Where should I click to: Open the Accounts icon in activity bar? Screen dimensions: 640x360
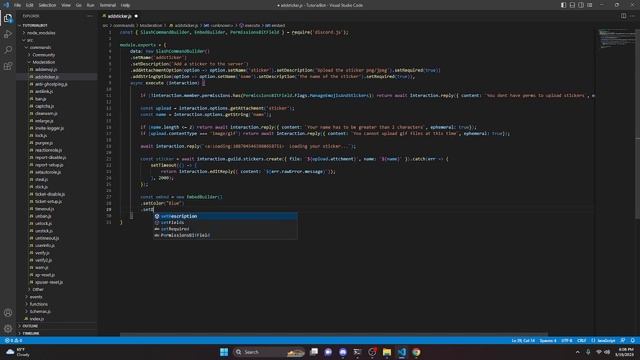8,313
